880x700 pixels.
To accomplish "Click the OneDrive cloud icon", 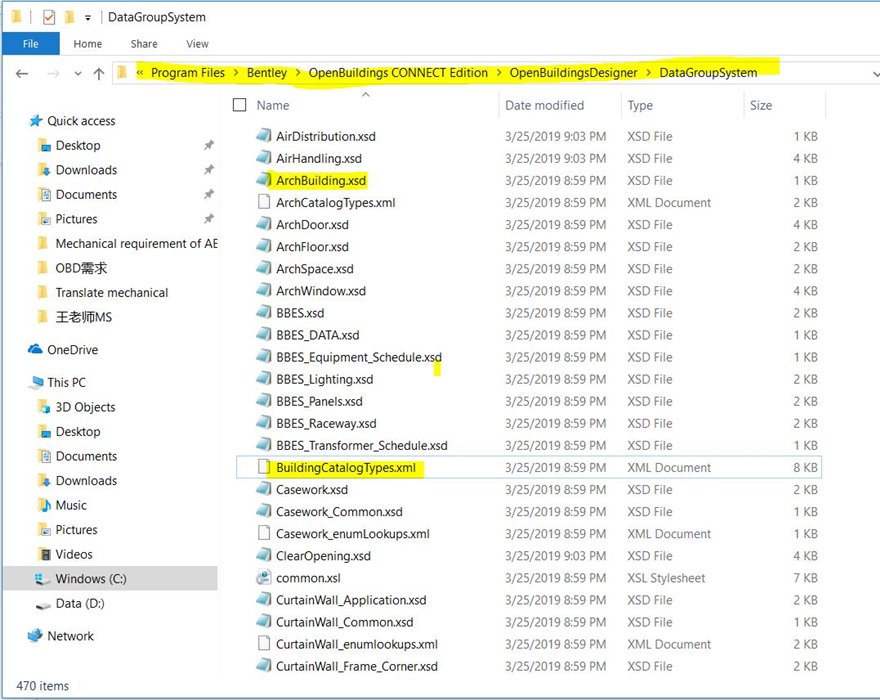I will (35, 349).
